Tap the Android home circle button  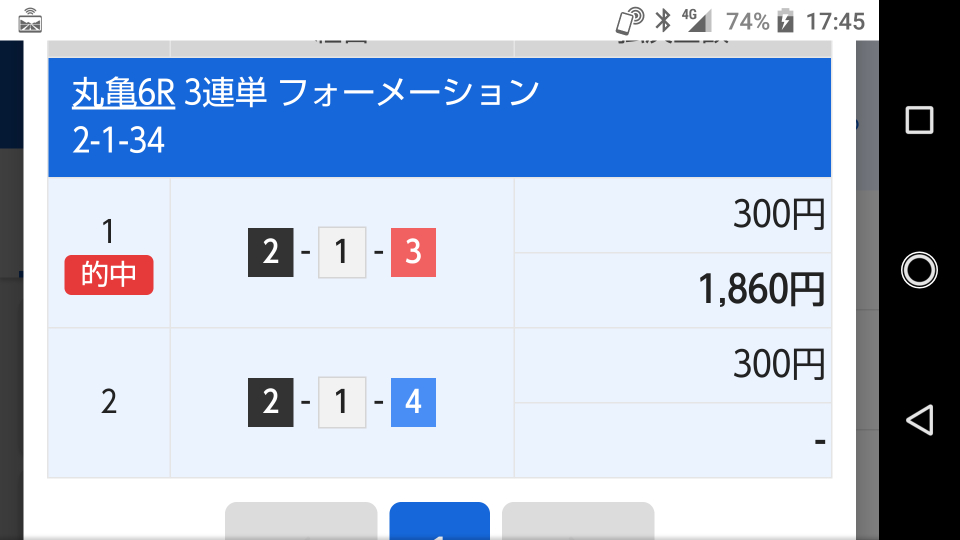[x=919, y=270]
